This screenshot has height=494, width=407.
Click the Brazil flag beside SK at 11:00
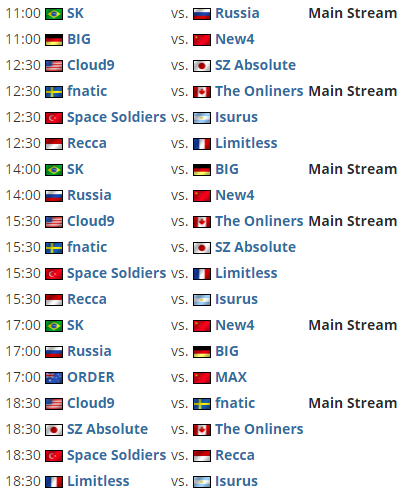[54, 14]
